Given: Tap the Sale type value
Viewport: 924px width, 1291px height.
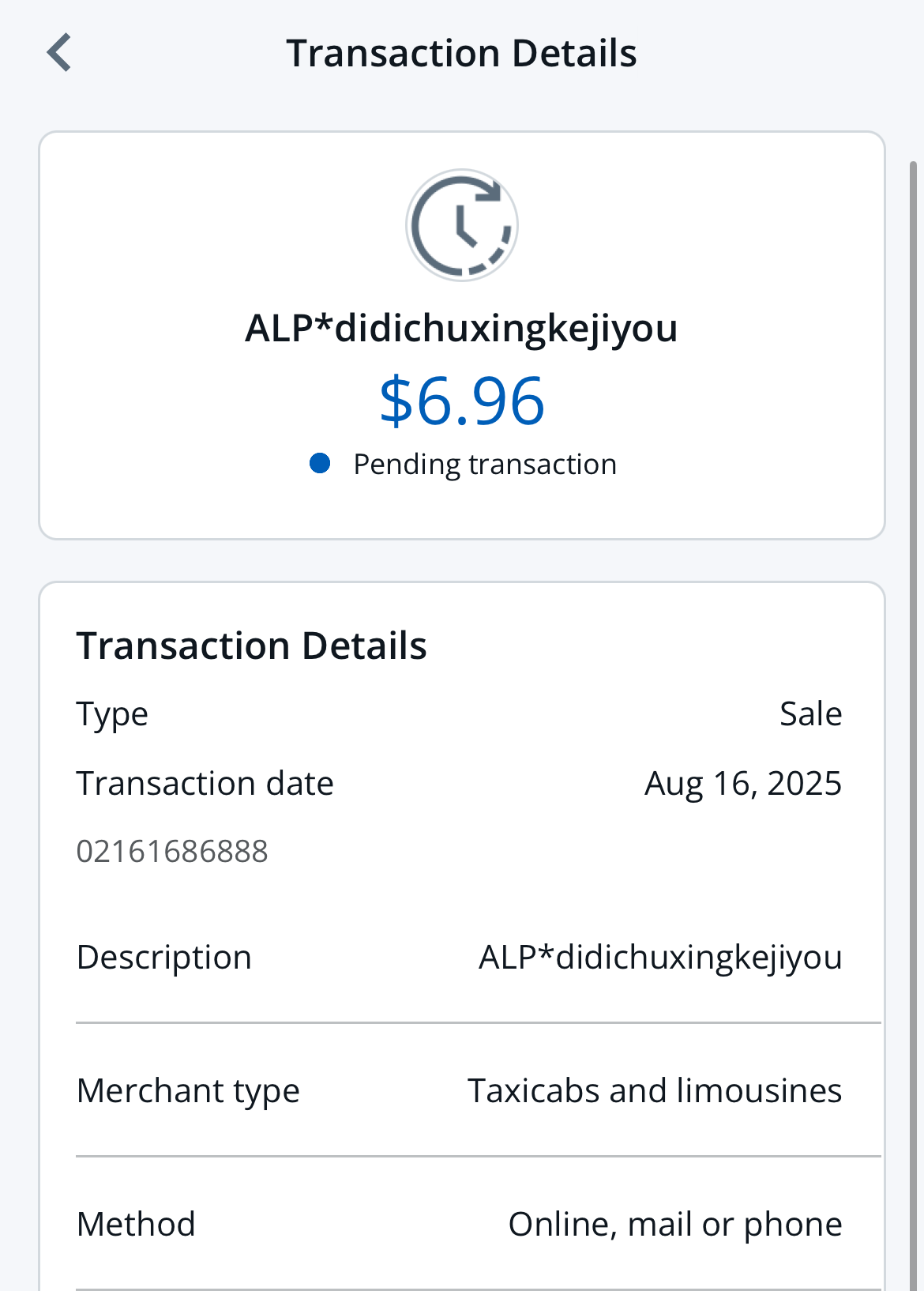Looking at the screenshot, I should click(810, 714).
